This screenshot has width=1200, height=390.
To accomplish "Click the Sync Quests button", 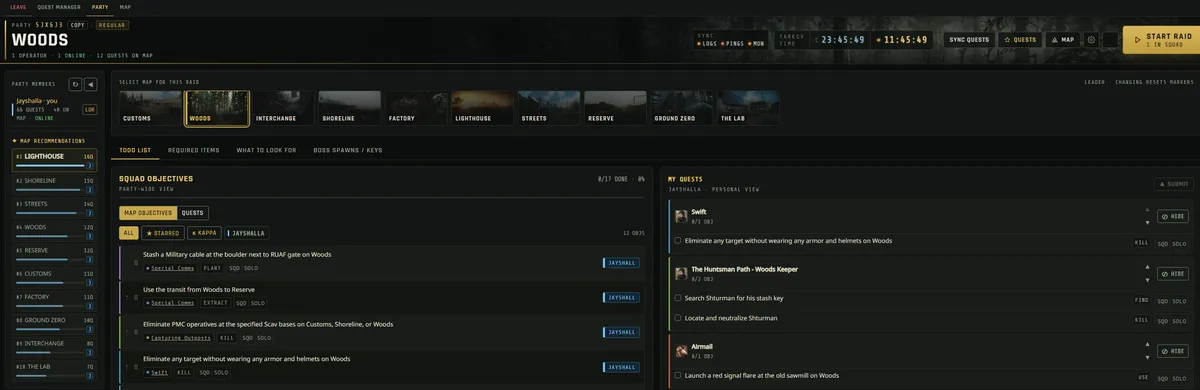I will [x=969, y=40].
